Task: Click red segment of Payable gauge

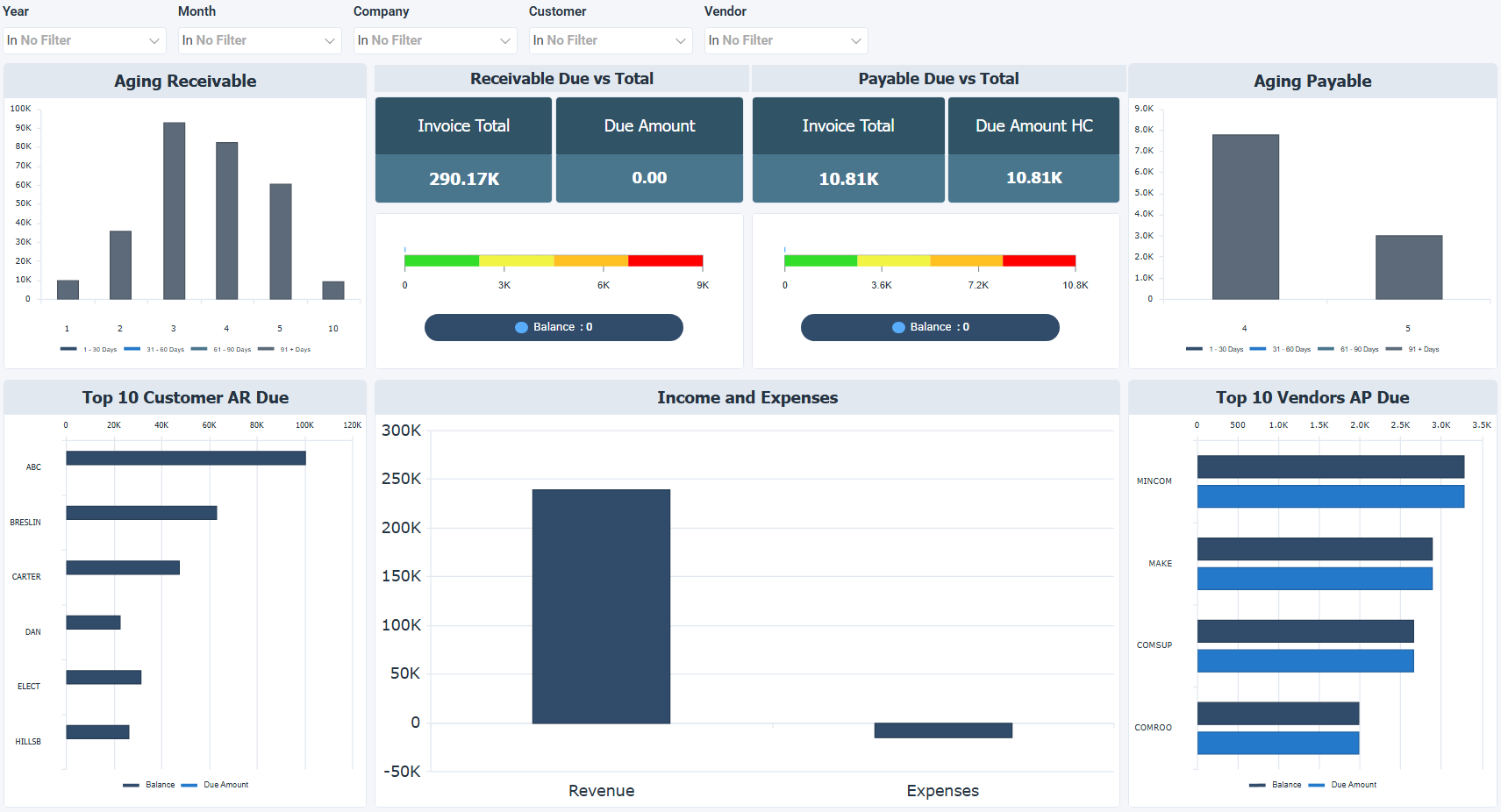Action: [1040, 260]
